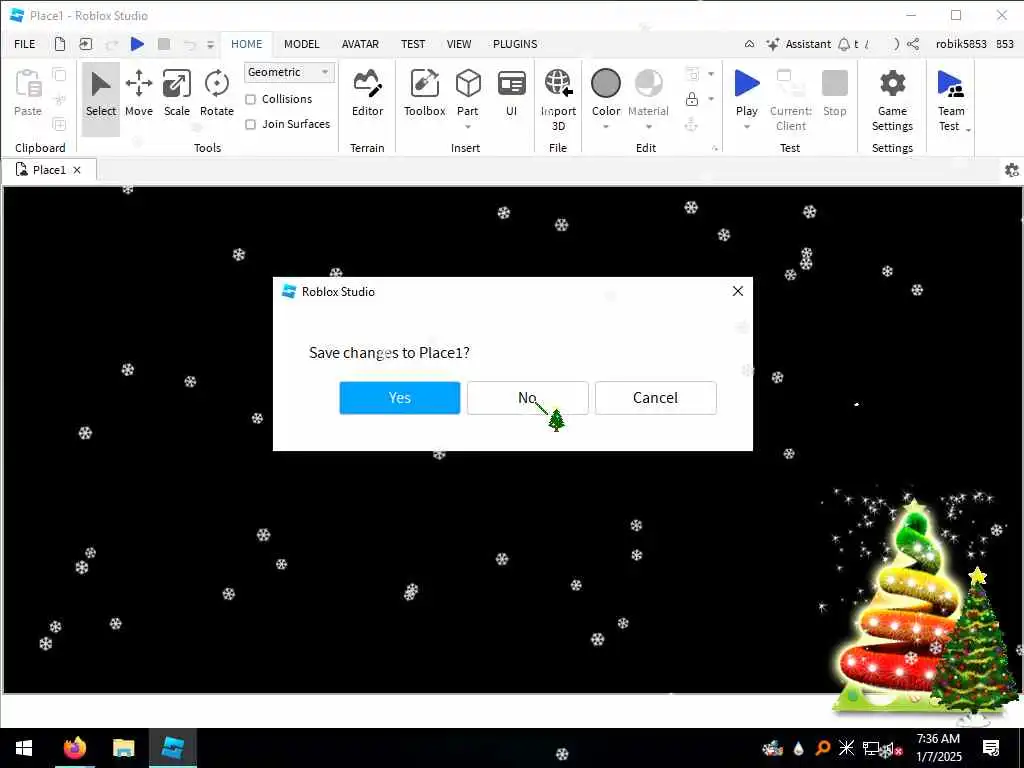Open the Geometric mode dropdown
The image size is (1024, 768).
coord(289,72)
